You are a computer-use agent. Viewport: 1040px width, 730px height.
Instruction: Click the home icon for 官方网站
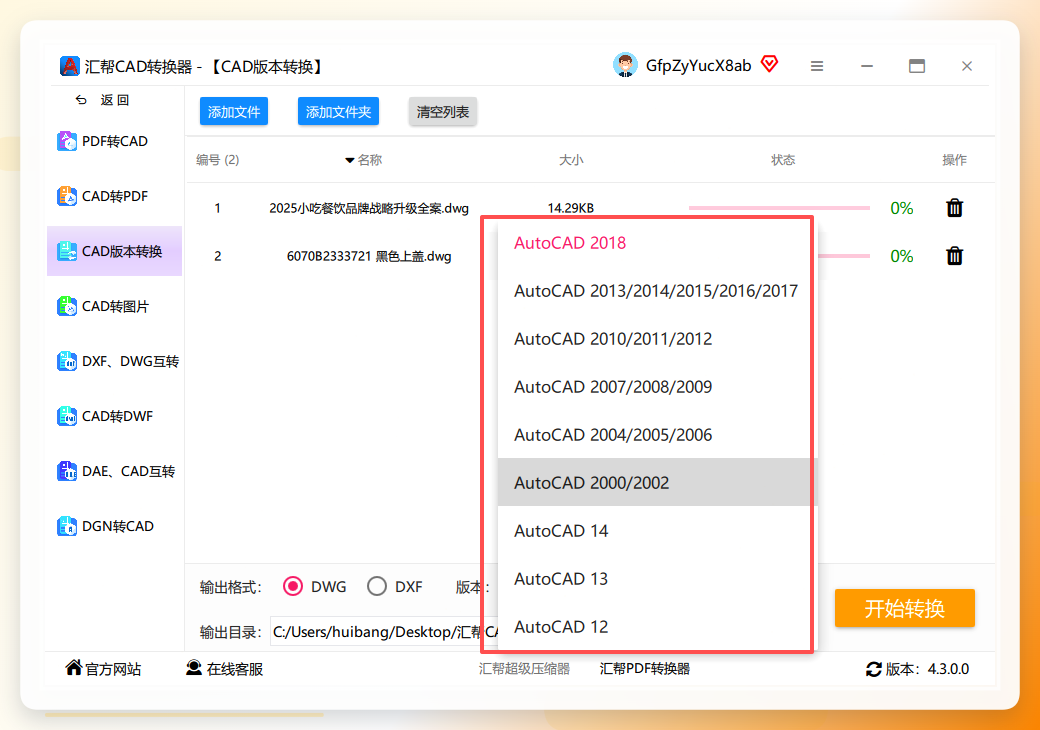74,668
